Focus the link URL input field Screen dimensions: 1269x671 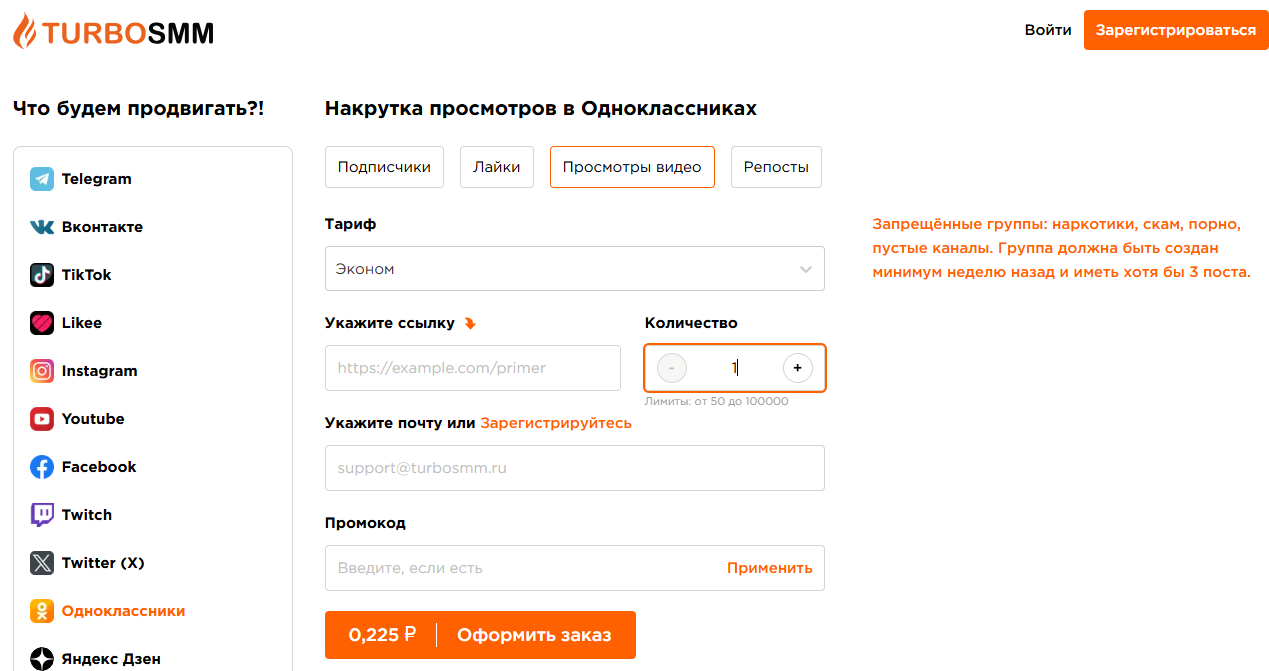473,368
